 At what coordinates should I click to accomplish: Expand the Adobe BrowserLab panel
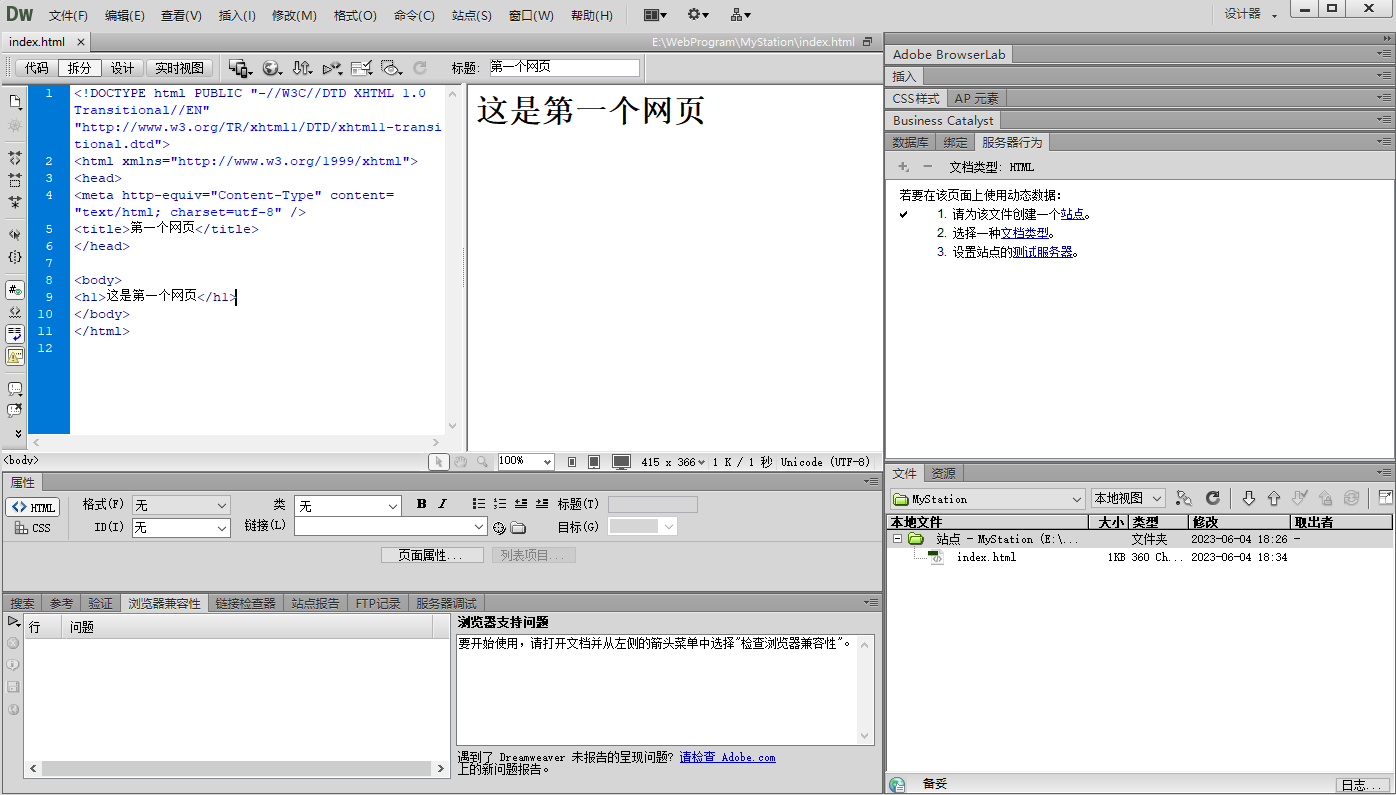[x=949, y=54]
